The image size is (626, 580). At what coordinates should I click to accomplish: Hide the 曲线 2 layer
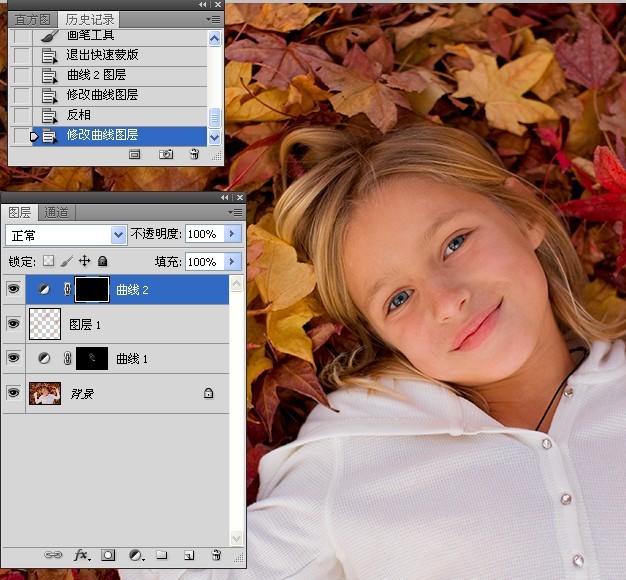(14, 289)
